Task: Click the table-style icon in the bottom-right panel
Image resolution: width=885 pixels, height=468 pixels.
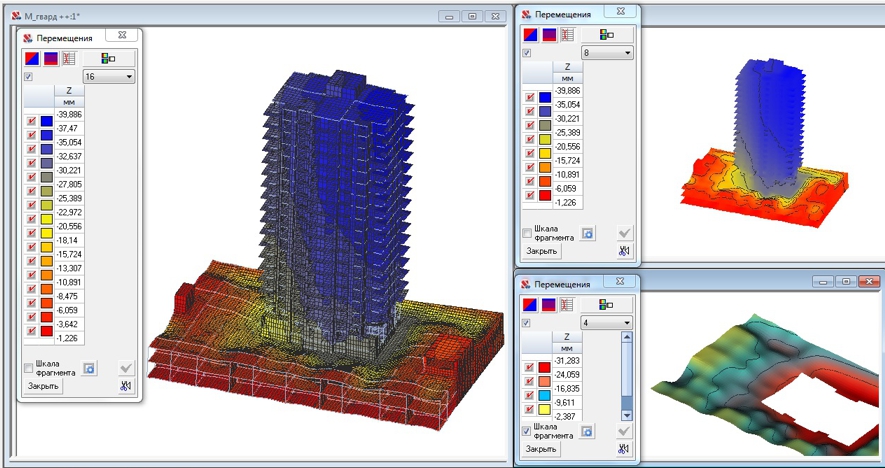Action: pos(567,304)
